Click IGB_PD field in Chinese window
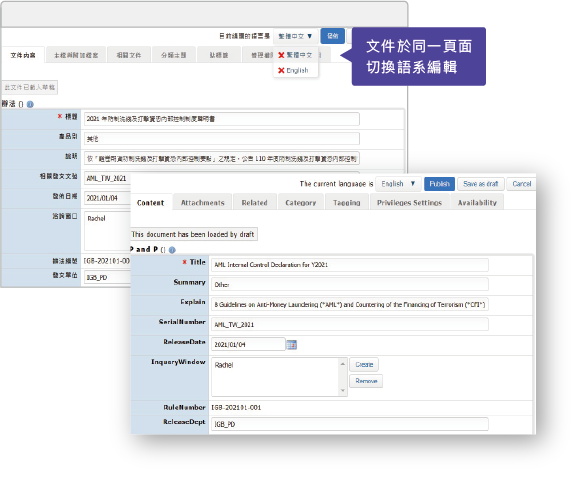 pyautogui.click(x=107, y=277)
